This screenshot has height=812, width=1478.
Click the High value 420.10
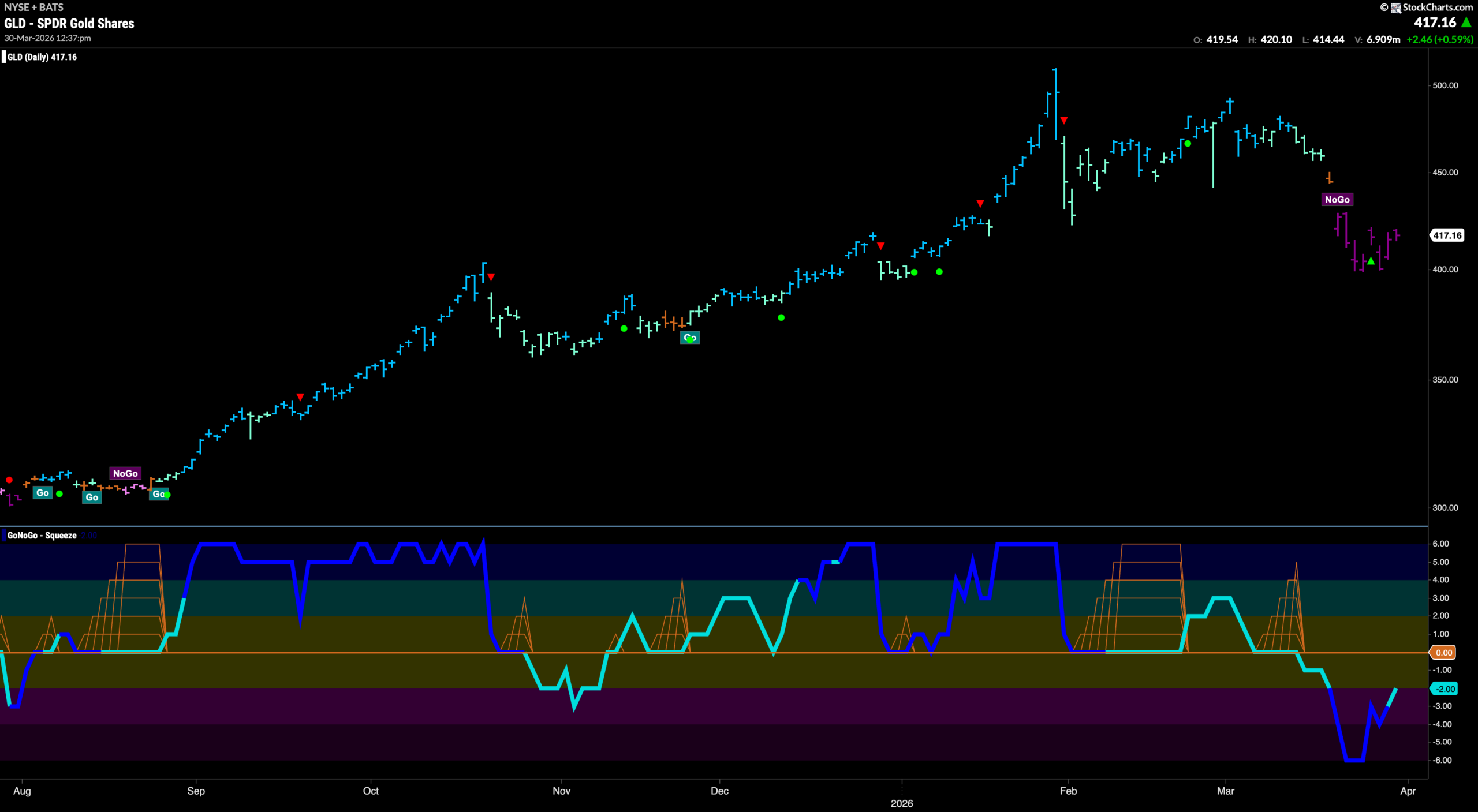[1276, 39]
